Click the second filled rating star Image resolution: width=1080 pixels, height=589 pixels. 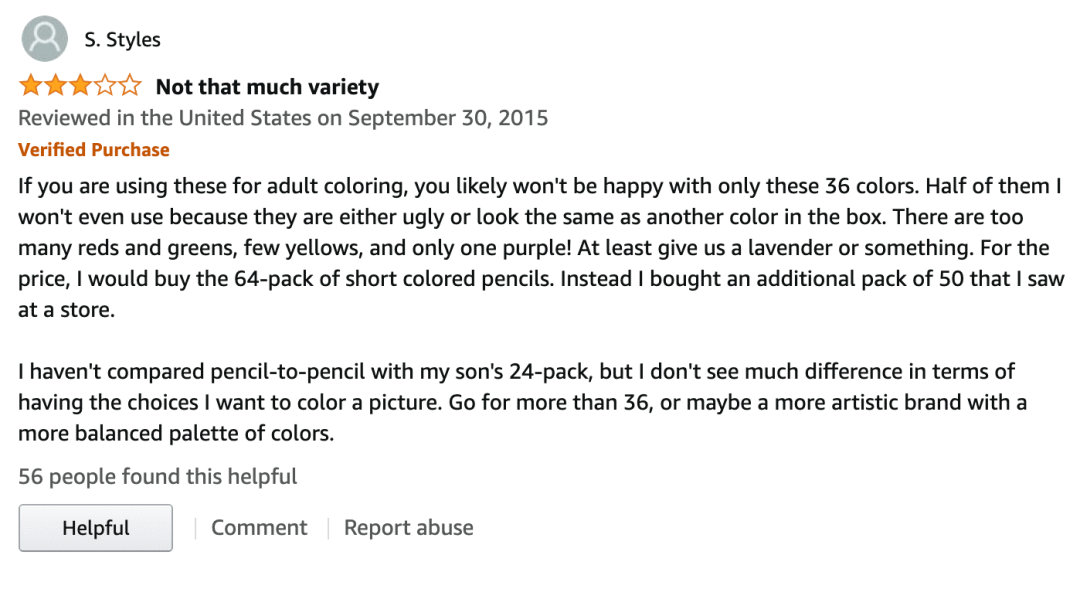pos(55,86)
